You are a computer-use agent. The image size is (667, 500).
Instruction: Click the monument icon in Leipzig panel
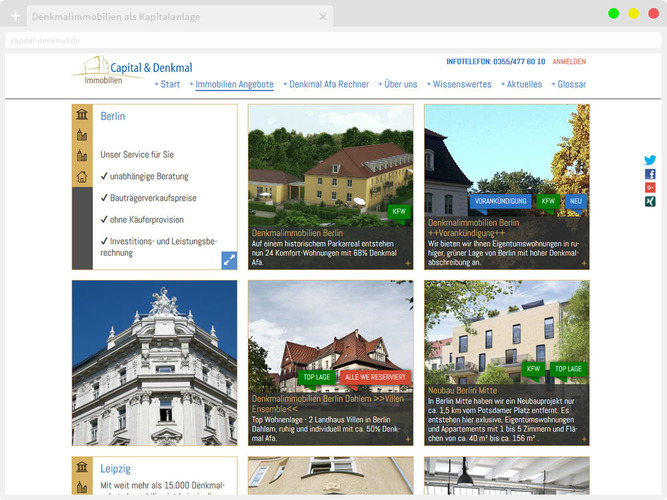point(82,467)
